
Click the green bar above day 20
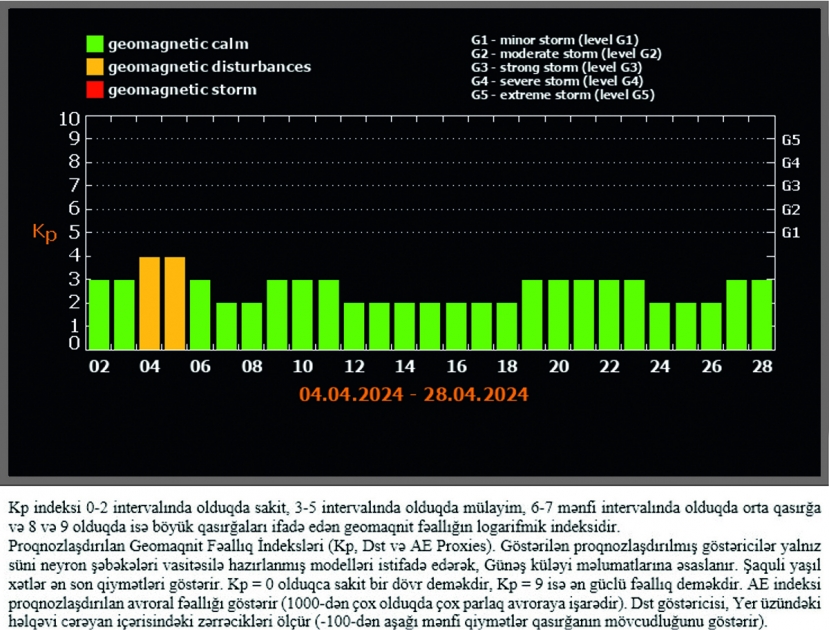click(558, 314)
